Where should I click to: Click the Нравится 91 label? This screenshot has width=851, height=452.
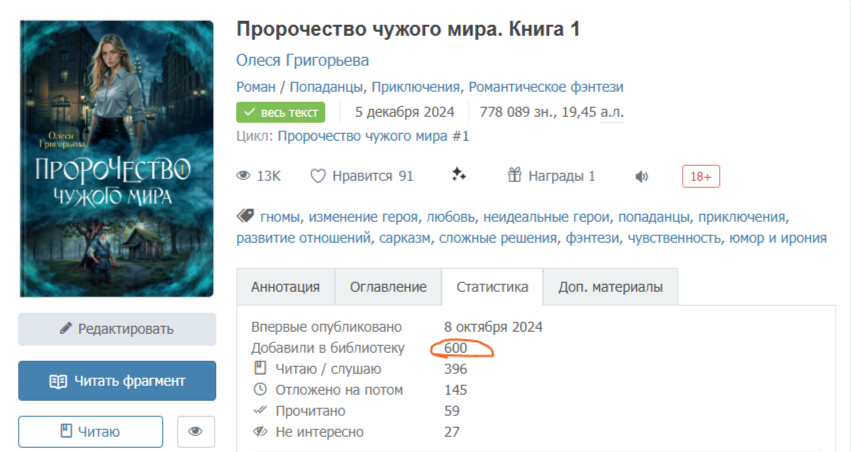[373, 176]
